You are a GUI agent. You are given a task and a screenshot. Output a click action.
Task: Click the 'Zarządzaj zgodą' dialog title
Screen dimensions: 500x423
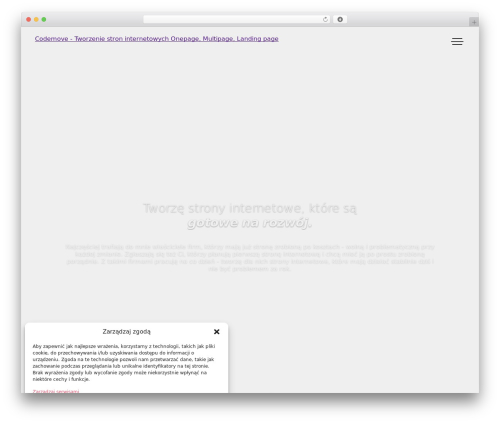(x=126, y=332)
